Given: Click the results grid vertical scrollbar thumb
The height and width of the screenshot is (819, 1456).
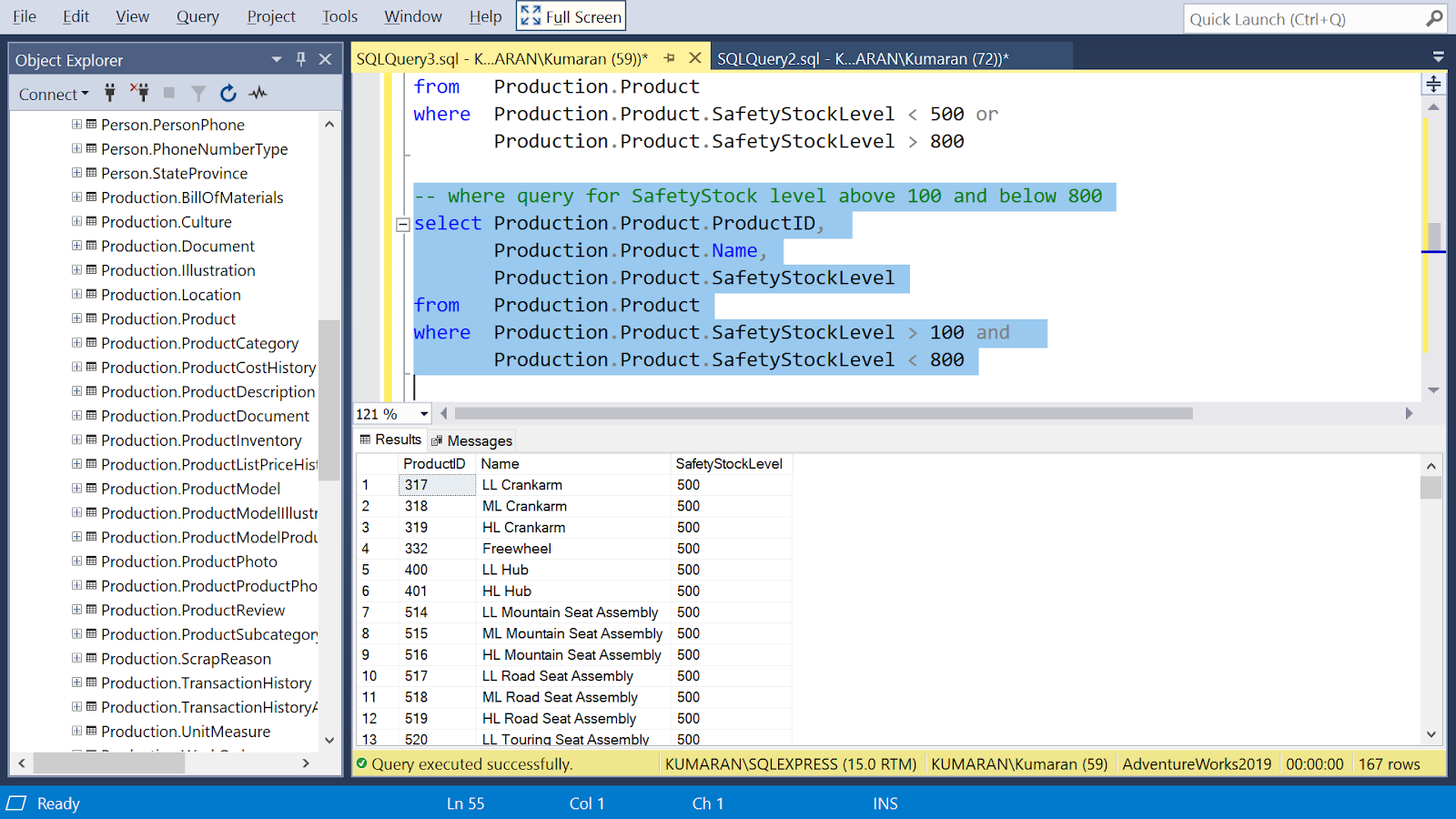Looking at the screenshot, I should 1431,488.
